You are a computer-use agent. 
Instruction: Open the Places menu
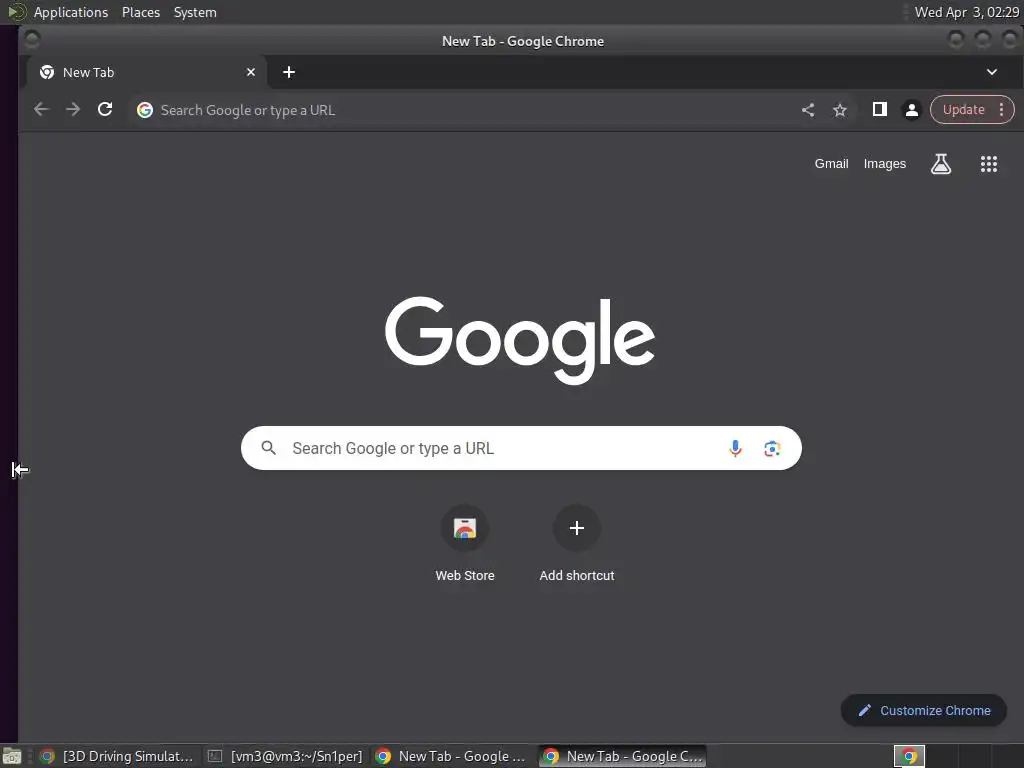pyautogui.click(x=141, y=12)
